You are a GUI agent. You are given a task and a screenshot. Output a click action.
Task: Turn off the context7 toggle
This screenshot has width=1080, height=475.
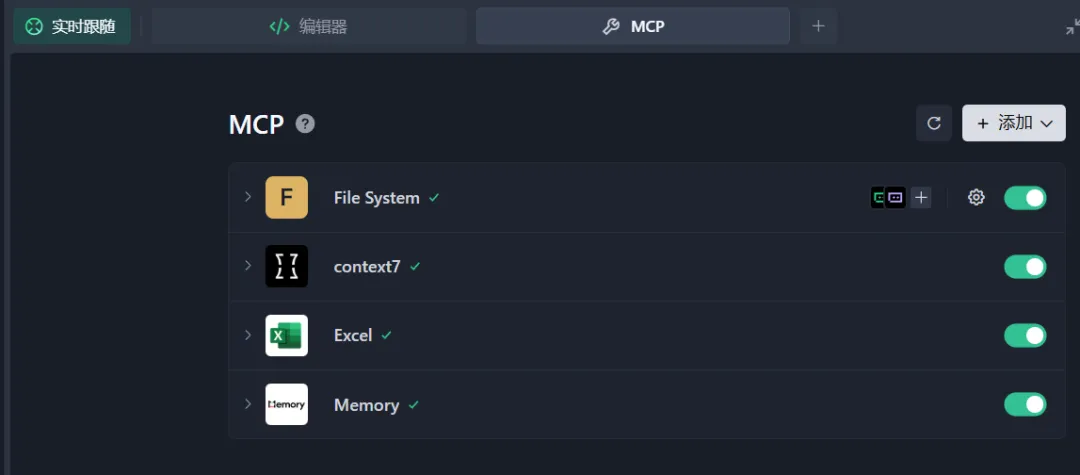point(1025,267)
